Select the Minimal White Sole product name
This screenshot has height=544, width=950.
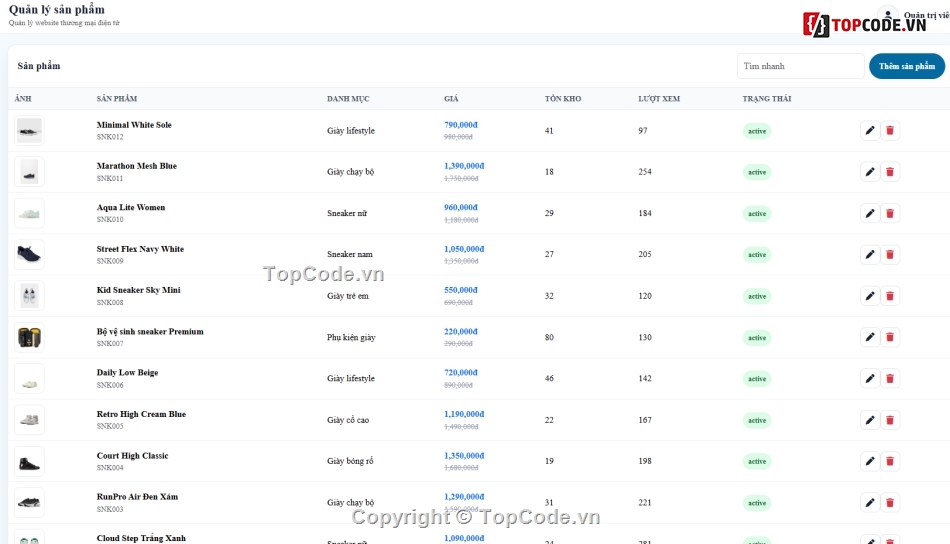pyautogui.click(x=134, y=125)
